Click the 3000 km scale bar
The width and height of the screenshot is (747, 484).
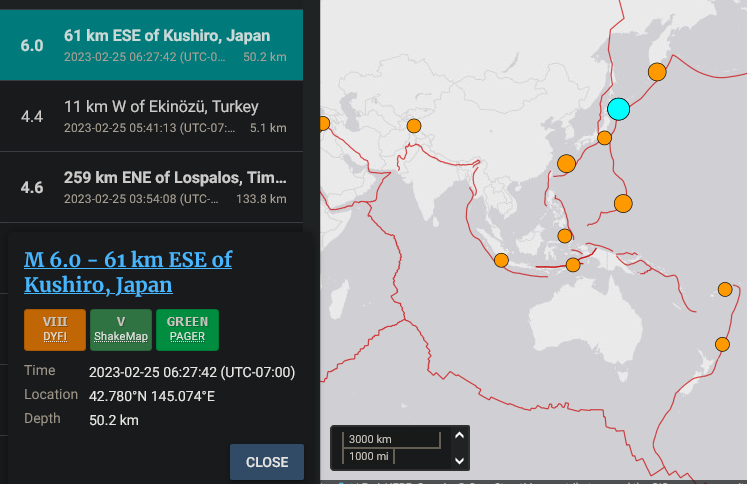tap(391, 439)
